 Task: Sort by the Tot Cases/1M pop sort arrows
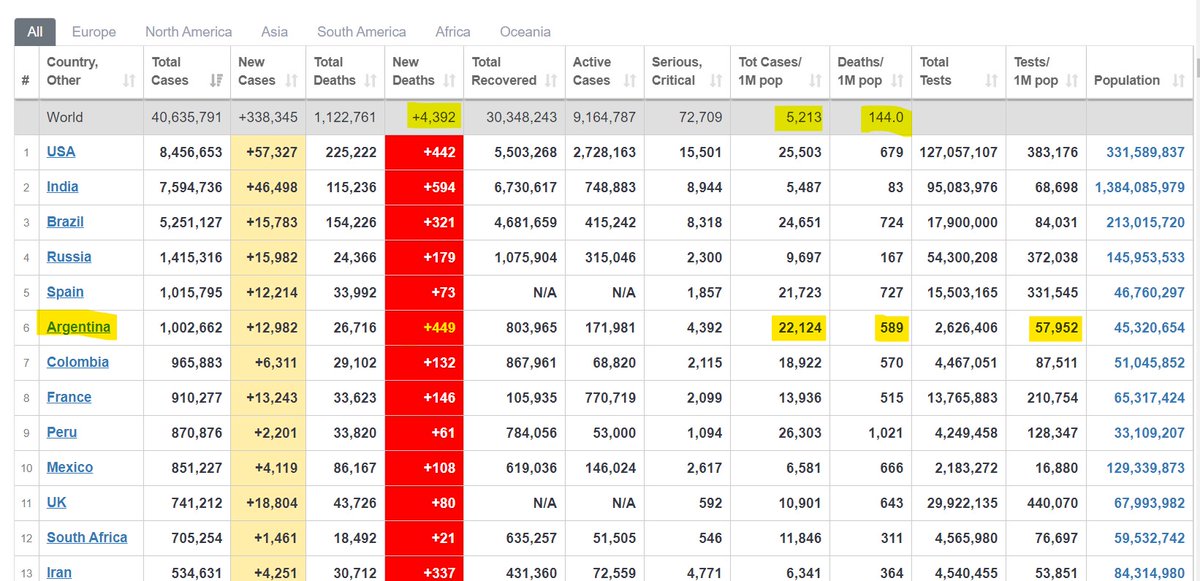coord(815,80)
